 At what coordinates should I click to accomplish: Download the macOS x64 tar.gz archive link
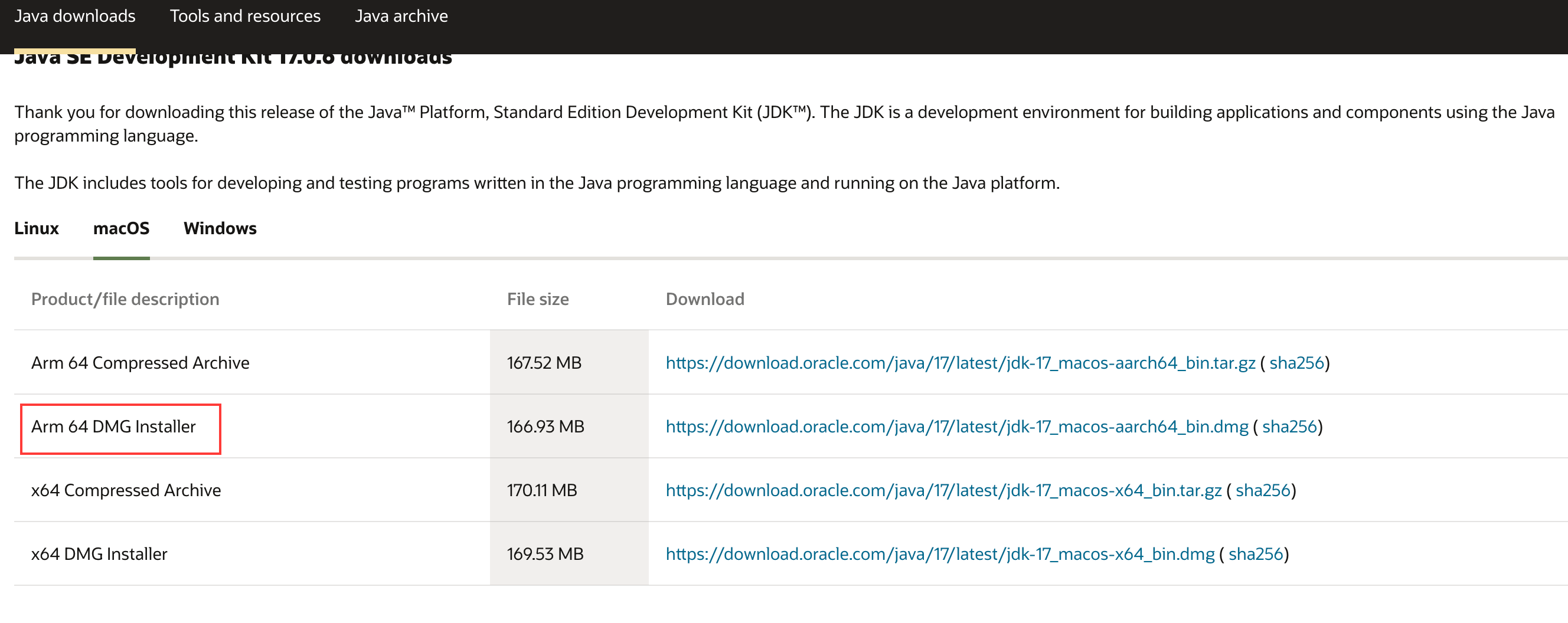tap(943, 490)
